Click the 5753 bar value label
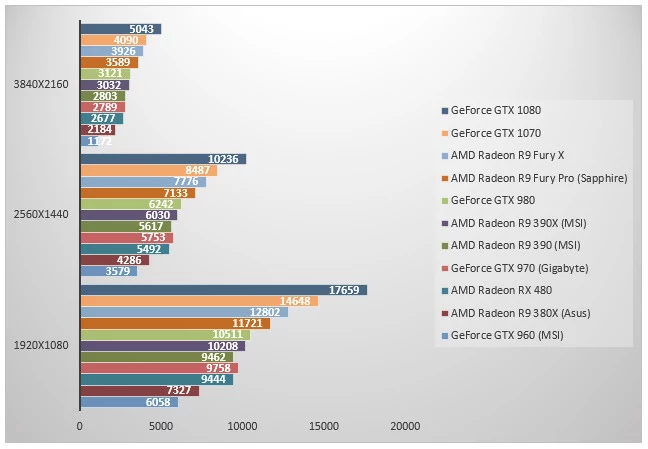Screen dimensions: 648x449 point(153,238)
